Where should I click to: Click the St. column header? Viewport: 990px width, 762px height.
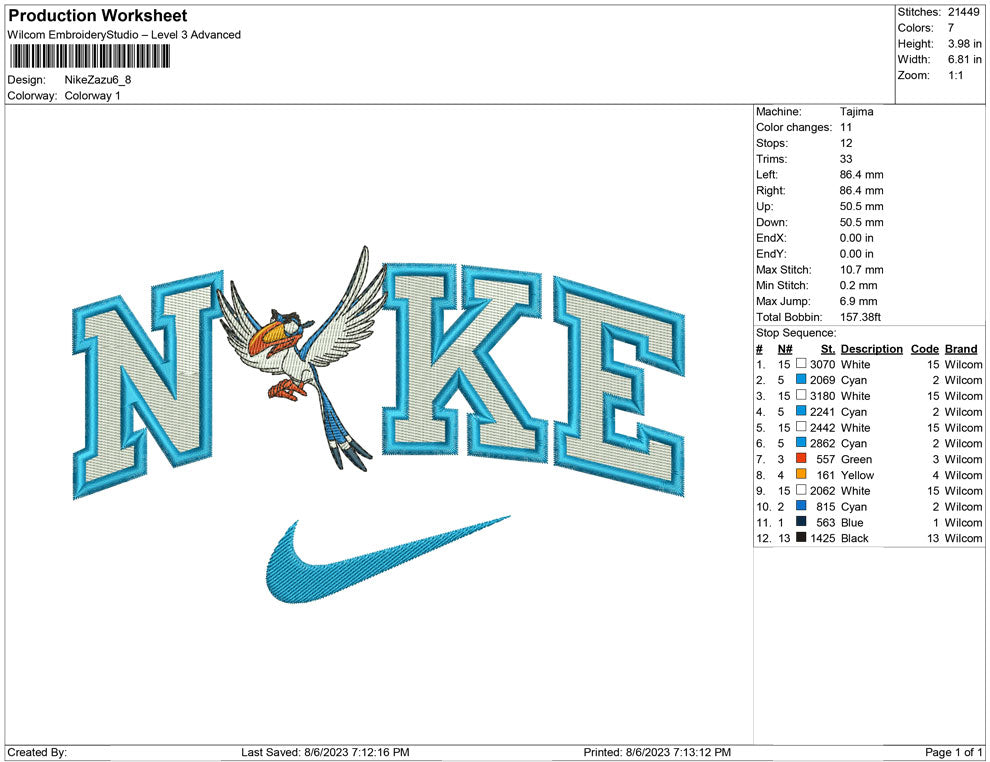828,348
